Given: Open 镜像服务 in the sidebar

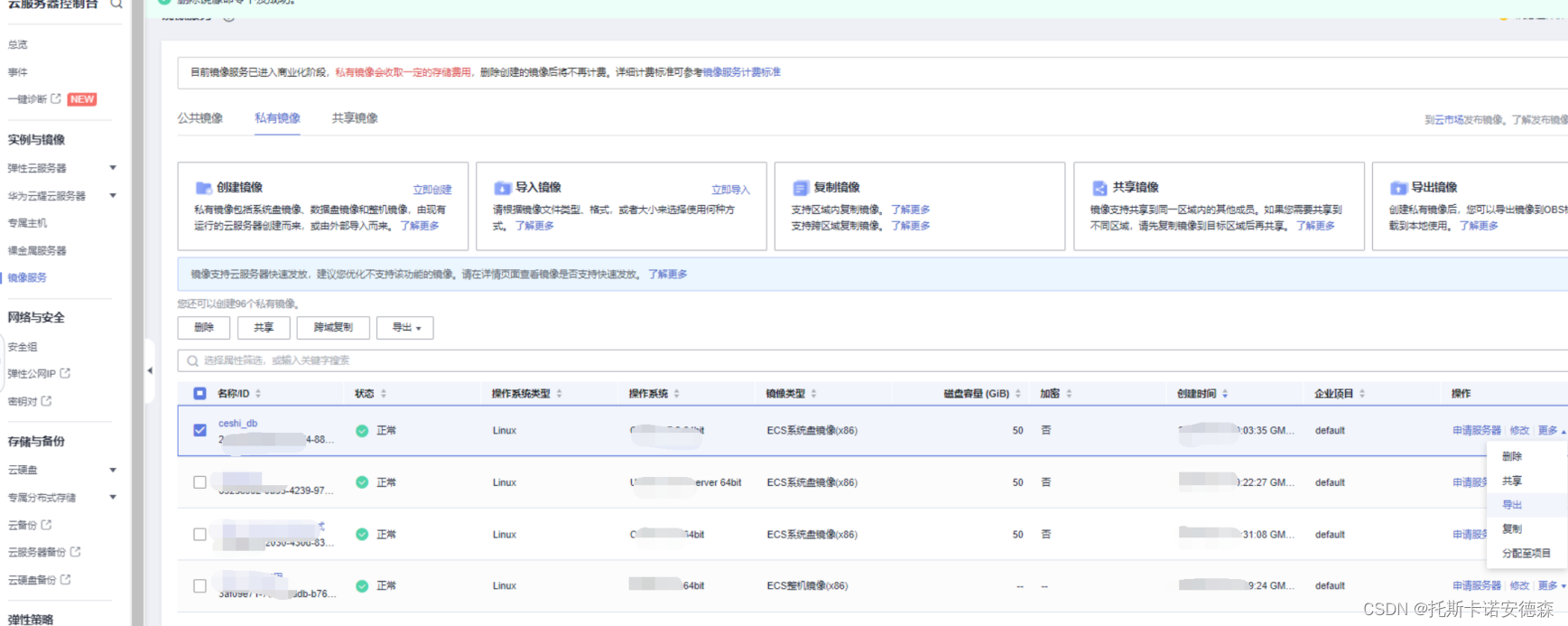Looking at the screenshot, I should [27, 277].
